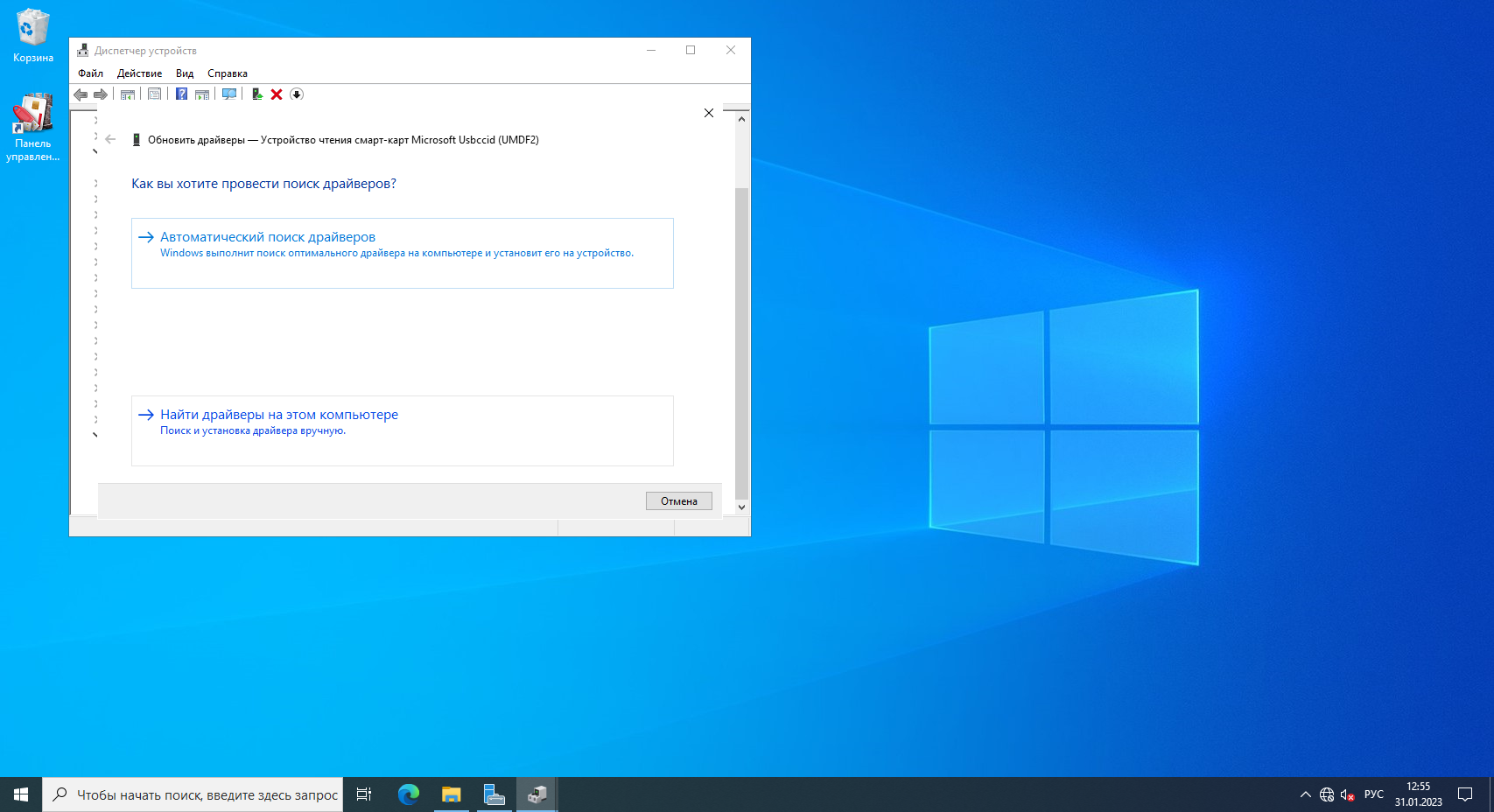Click the red X uninstall device icon
This screenshot has width=1494, height=812.
click(x=277, y=94)
